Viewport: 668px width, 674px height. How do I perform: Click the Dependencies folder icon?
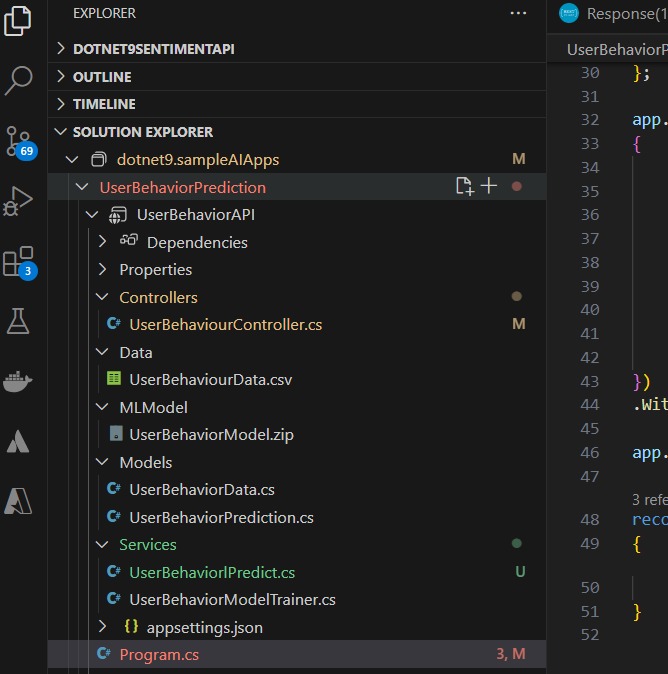tap(129, 240)
